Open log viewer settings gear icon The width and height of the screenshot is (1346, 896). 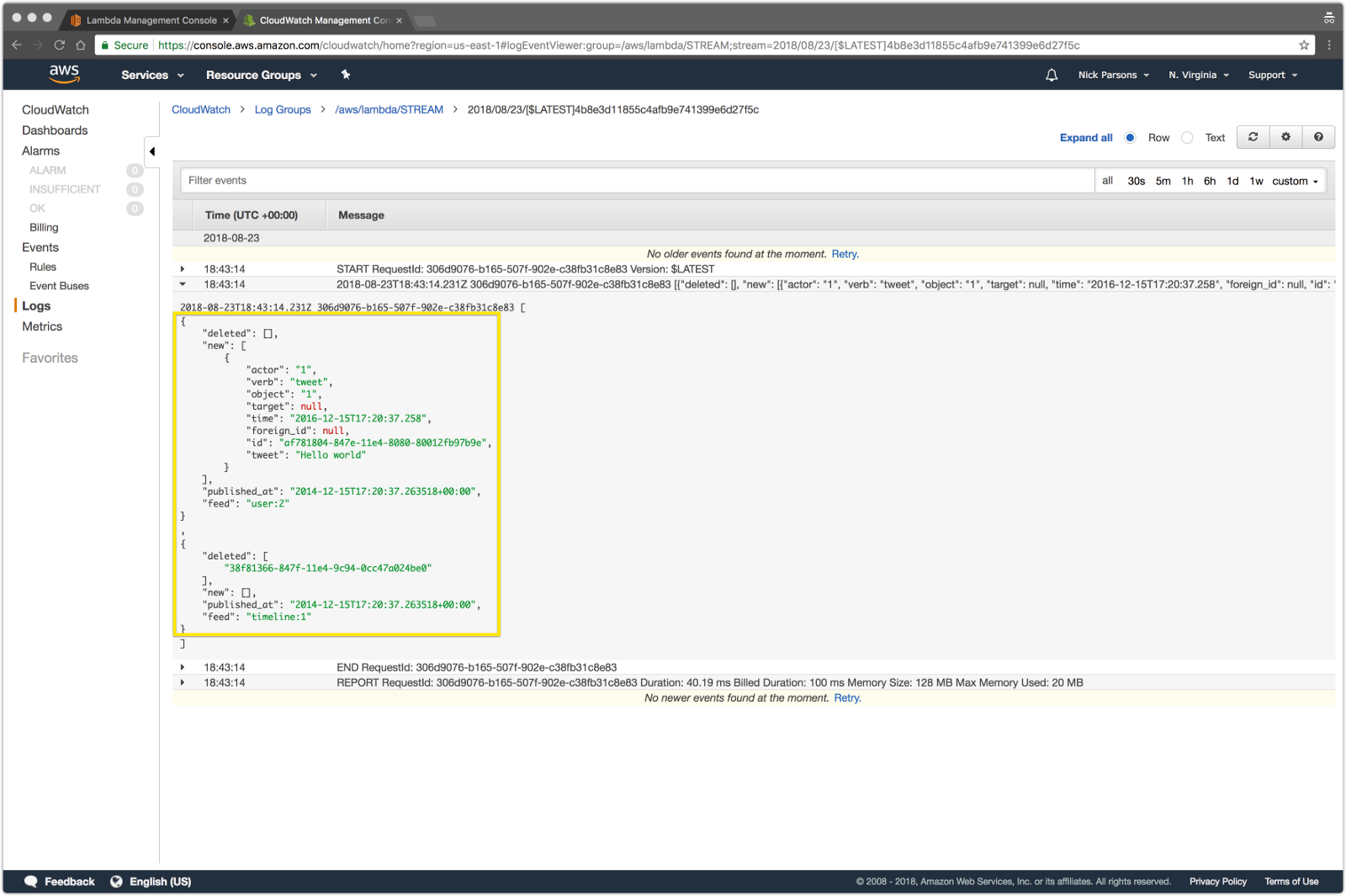(x=1285, y=137)
